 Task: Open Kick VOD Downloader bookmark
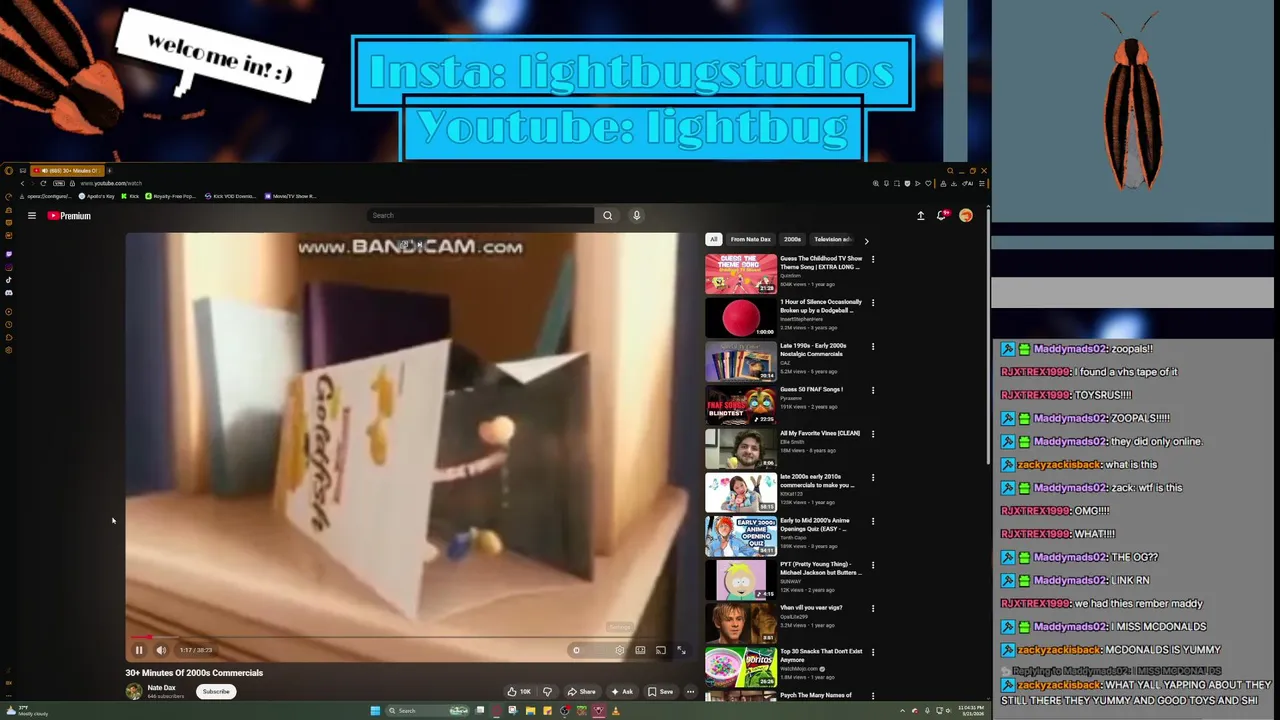231,196
